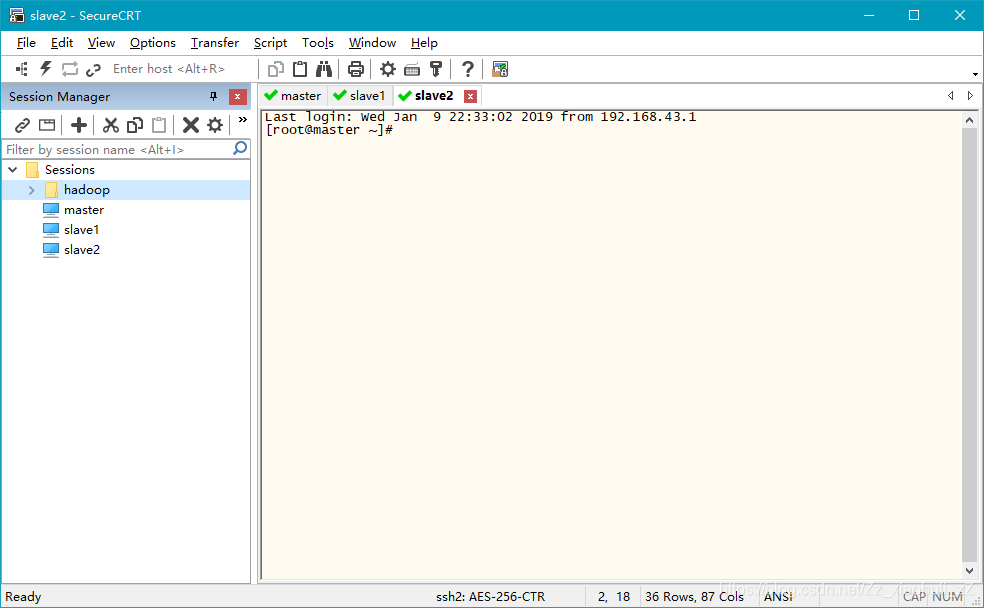Image resolution: width=984 pixels, height=608 pixels.
Task: Switch to the master tab
Action: pos(293,95)
